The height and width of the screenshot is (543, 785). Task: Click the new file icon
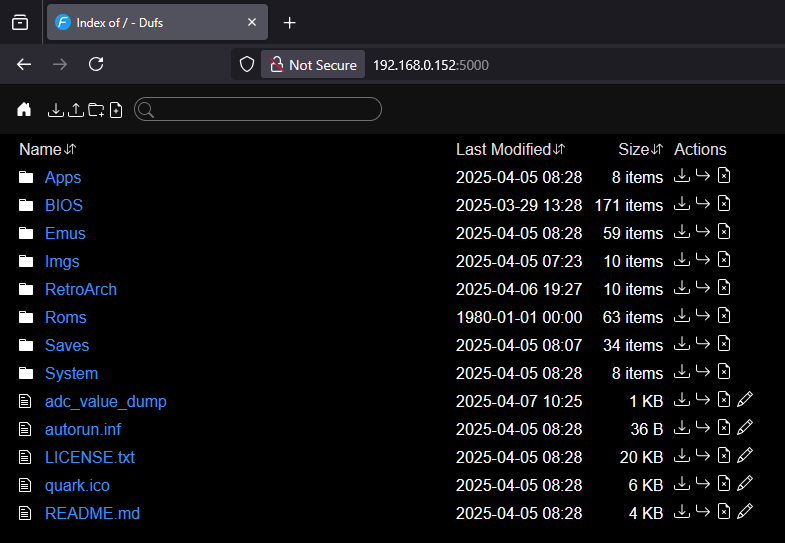point(116,109)
